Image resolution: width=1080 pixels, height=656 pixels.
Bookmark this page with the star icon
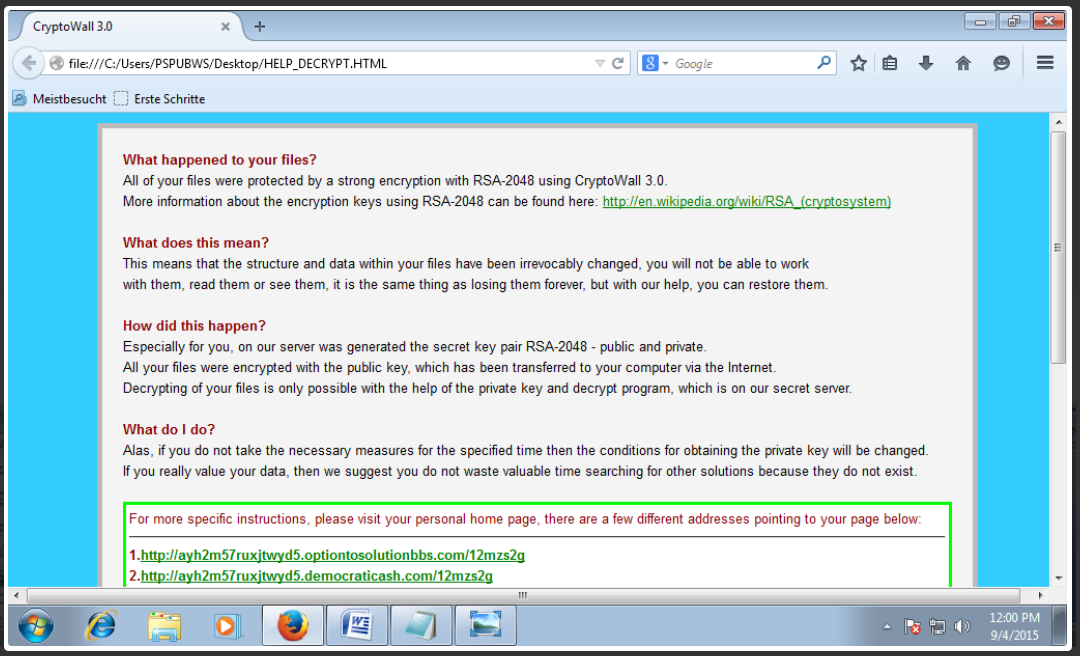tap(858, 63)
